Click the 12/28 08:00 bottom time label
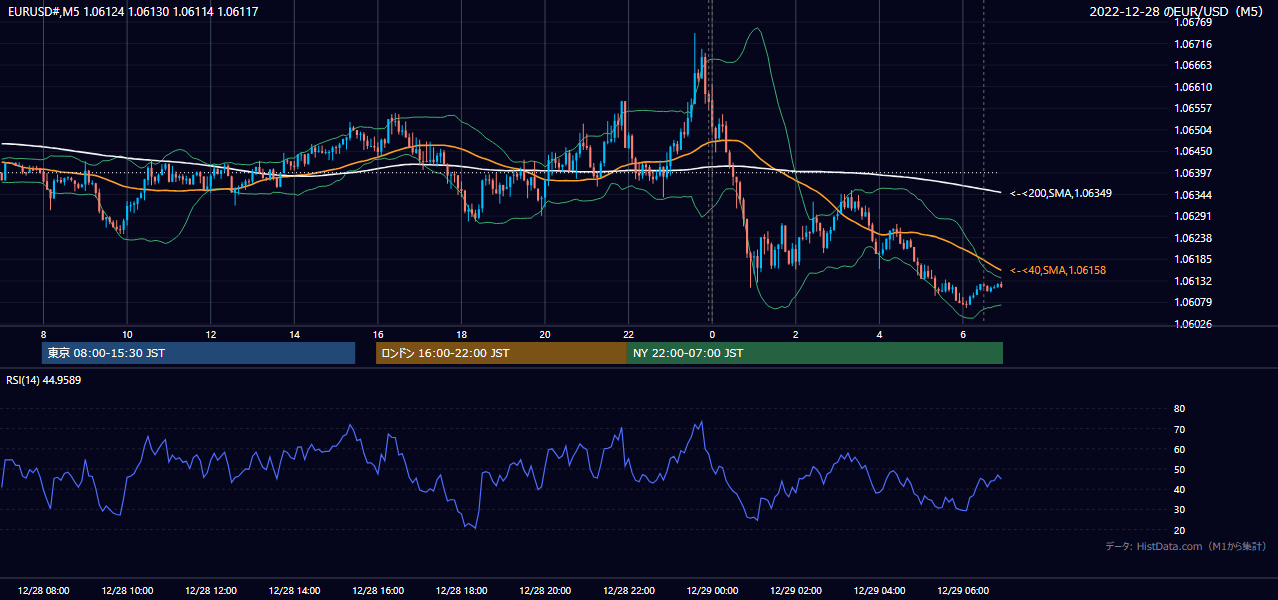 point(43,591)
